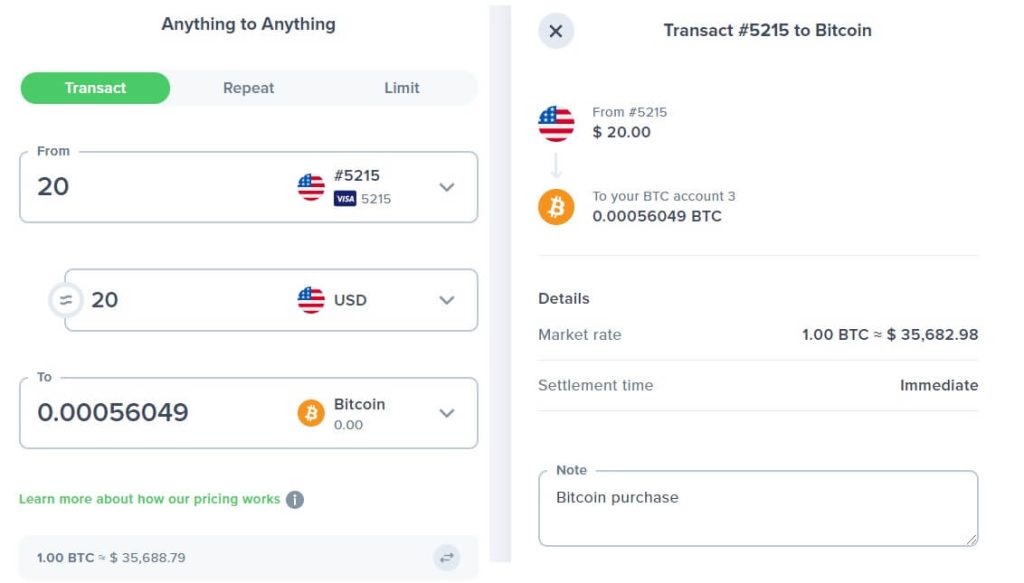The height and width of the screenshot is (583, 1024).
Task: Switch to the Limit tab
Action: pyautogui.click(x=401, y=88)
